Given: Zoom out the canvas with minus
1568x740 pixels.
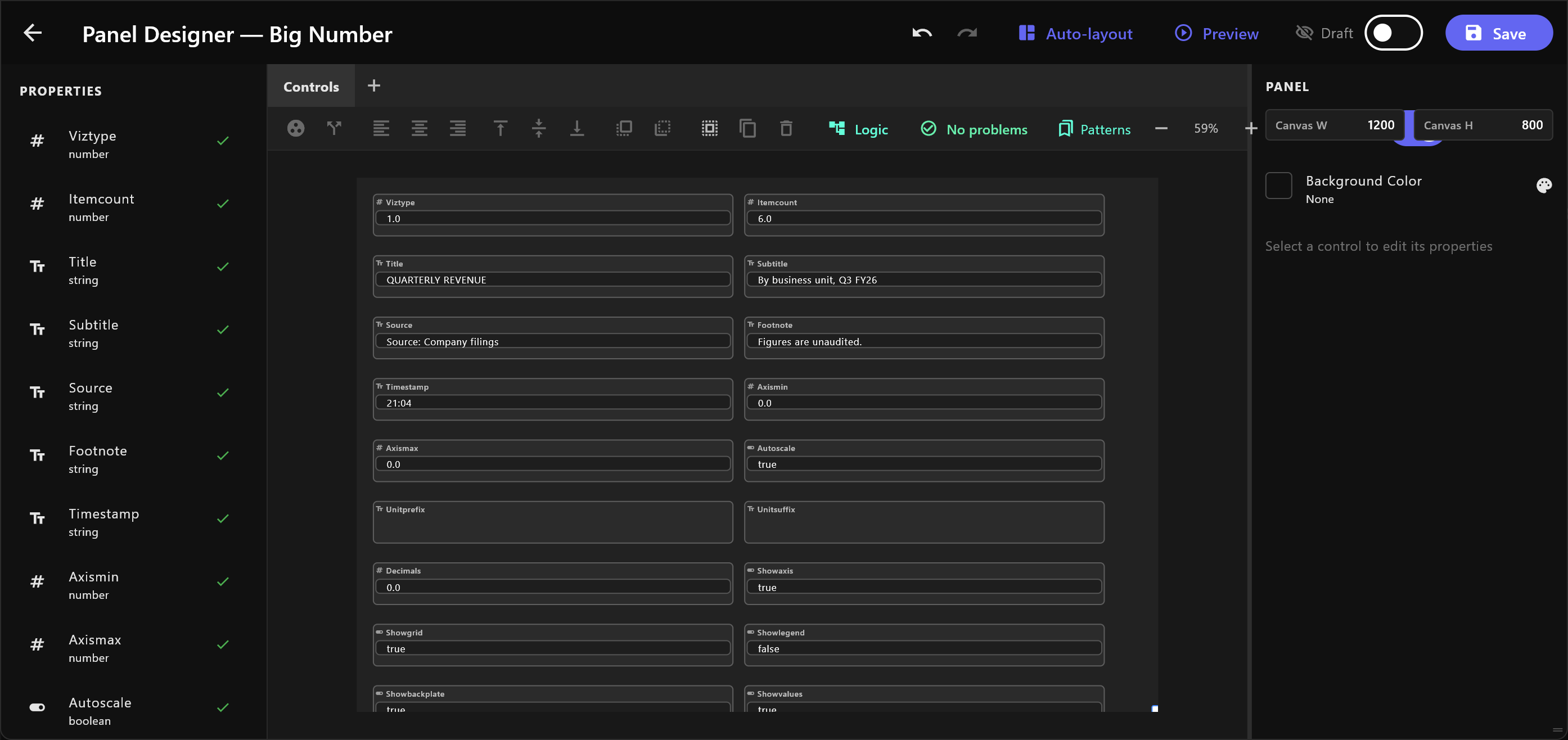Looking at the screenshot, I should [1161, 128].
